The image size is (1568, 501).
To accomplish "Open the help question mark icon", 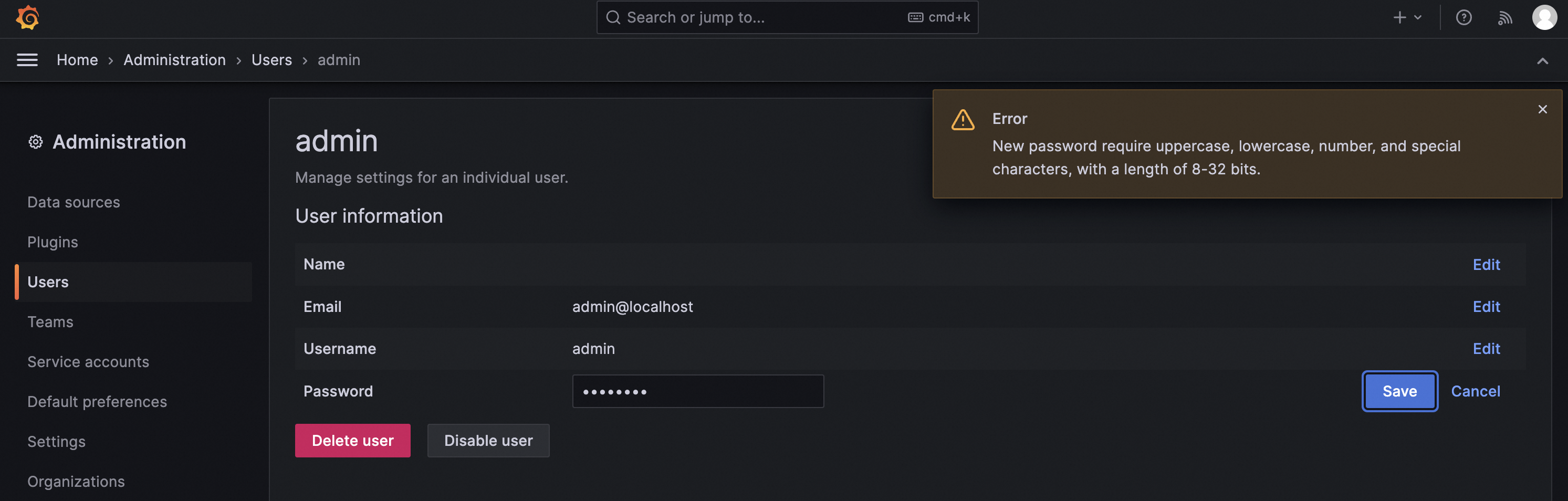I will [x=1464, y=18].
